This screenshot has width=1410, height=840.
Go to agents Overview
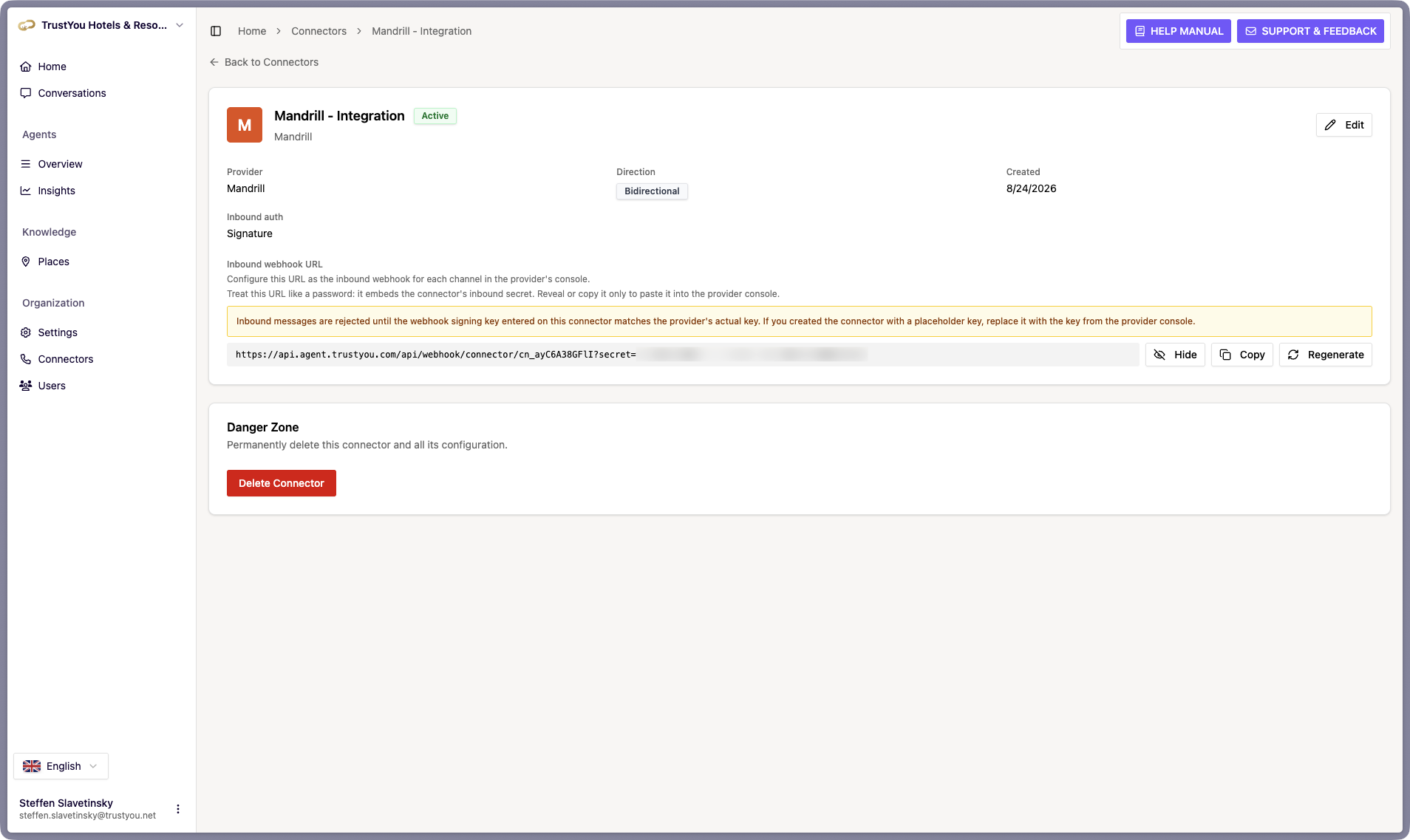(60, 164)
